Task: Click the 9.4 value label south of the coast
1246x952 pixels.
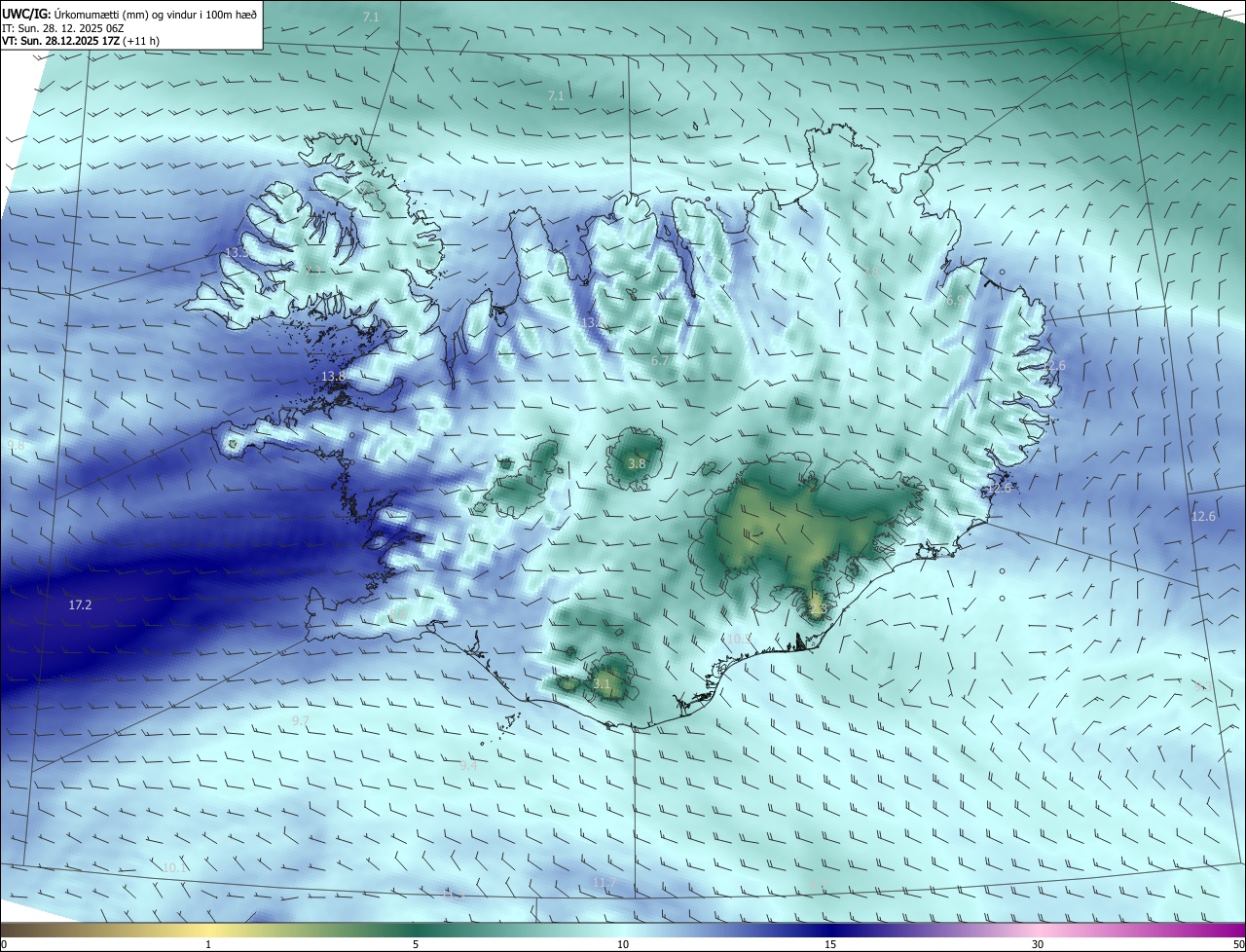Action: 468,766
